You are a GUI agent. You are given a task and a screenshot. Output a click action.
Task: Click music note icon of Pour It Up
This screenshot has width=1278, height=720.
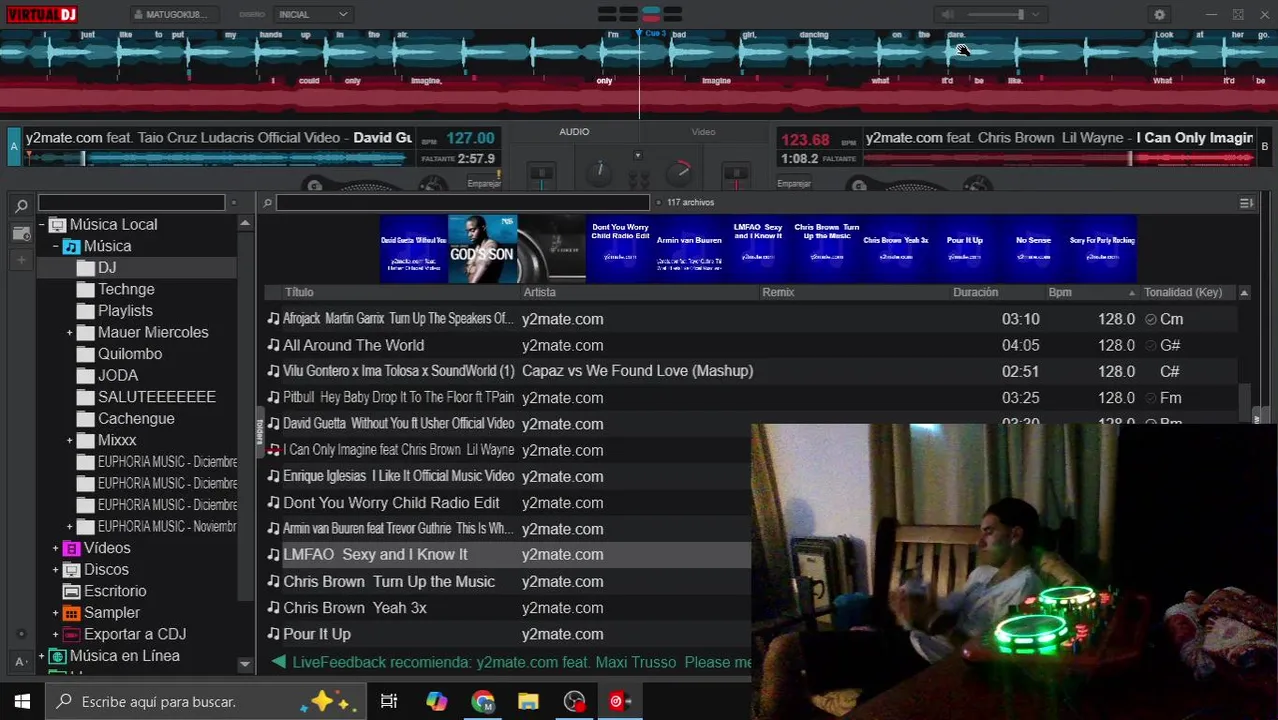point(273,634)
